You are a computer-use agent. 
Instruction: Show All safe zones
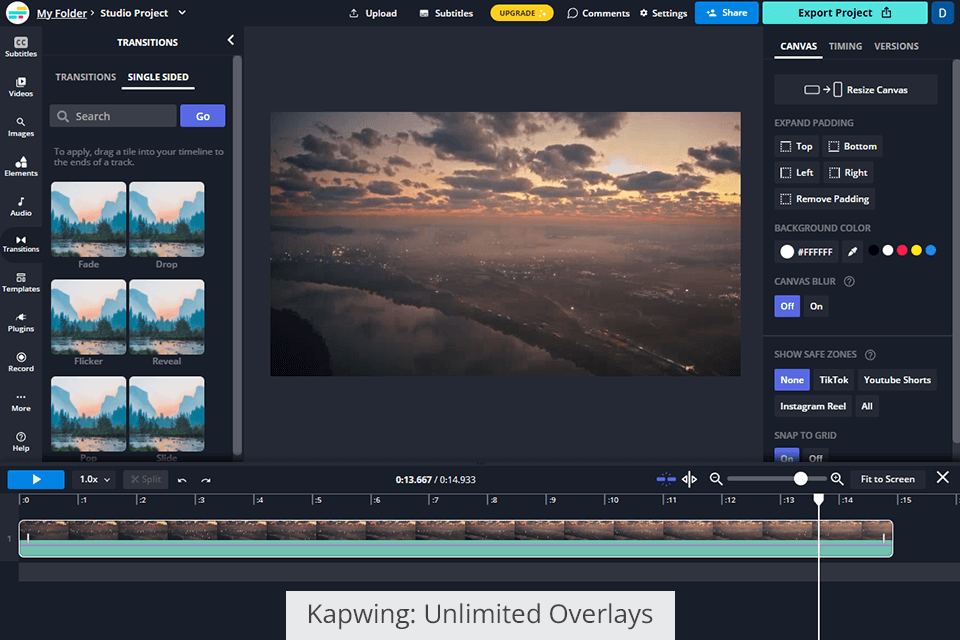(867, 406)
